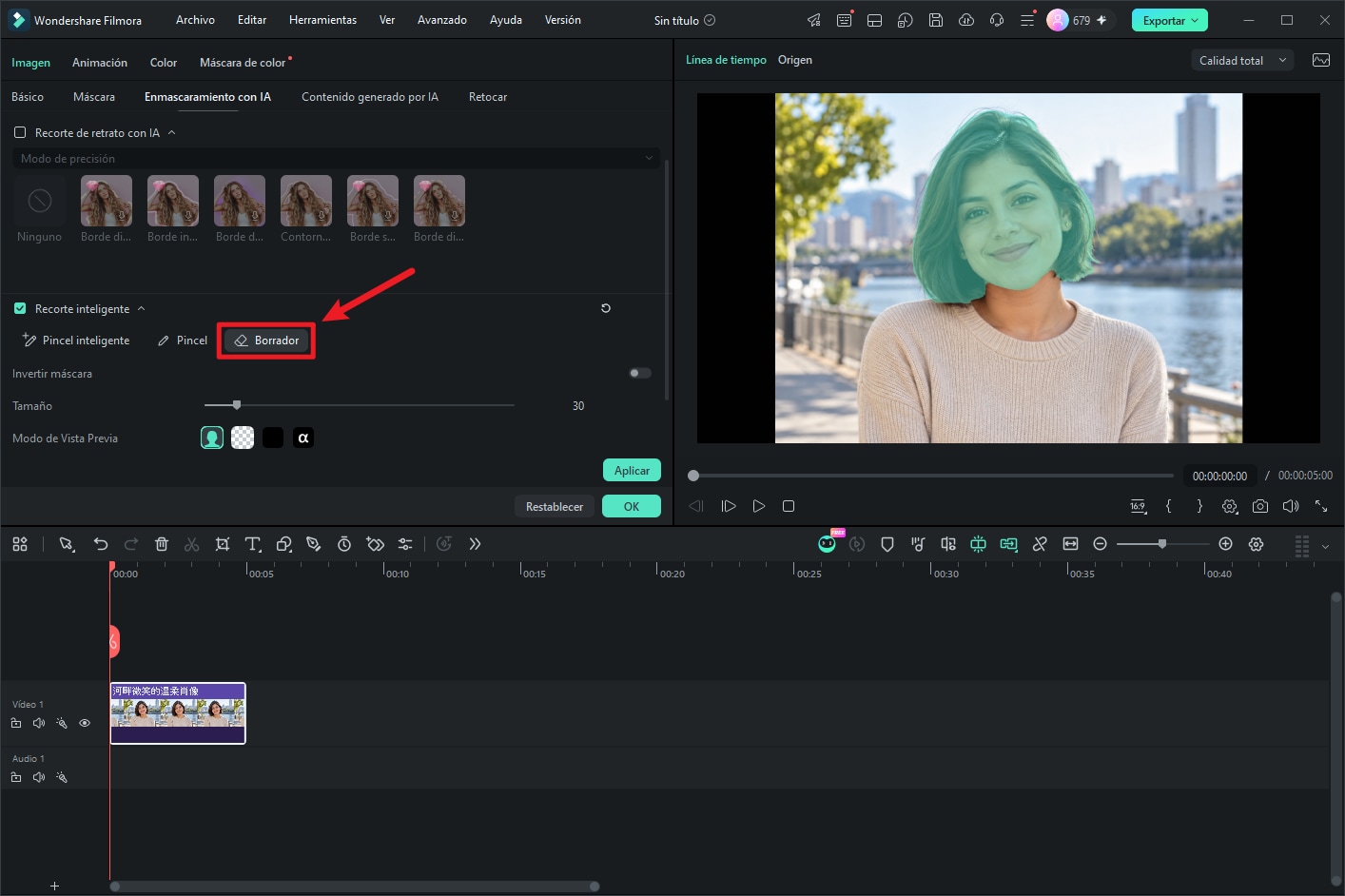Image resolution: width=1345 pixels, height=896 pixels.
Task: Click the Restablecer button
Action: click(x=555, y=506)
